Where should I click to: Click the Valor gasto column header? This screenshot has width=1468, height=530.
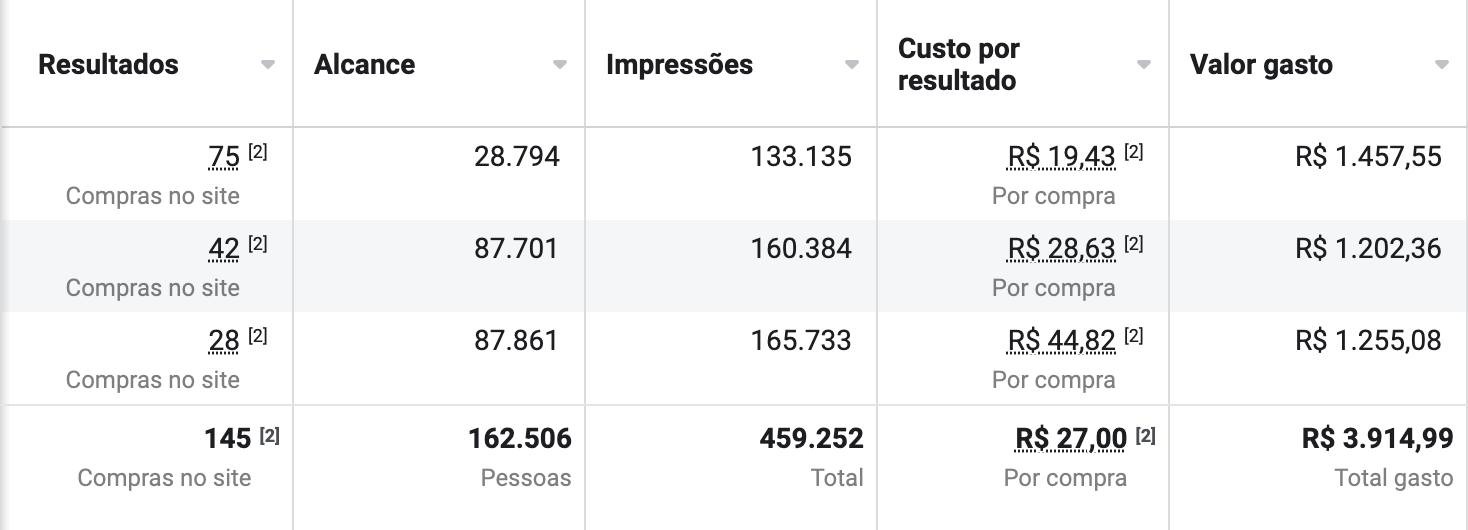coord(1260,65)
